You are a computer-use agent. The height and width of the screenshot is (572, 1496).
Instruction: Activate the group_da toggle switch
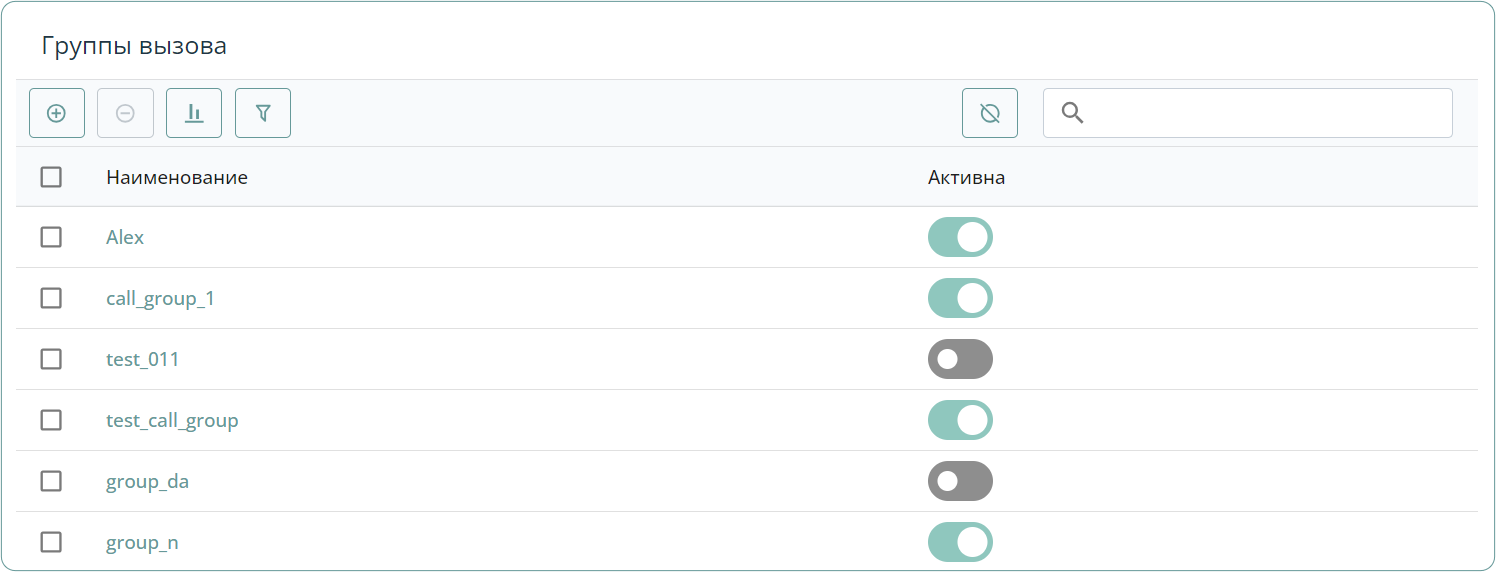pyautogui.click(x=960, y=481)
